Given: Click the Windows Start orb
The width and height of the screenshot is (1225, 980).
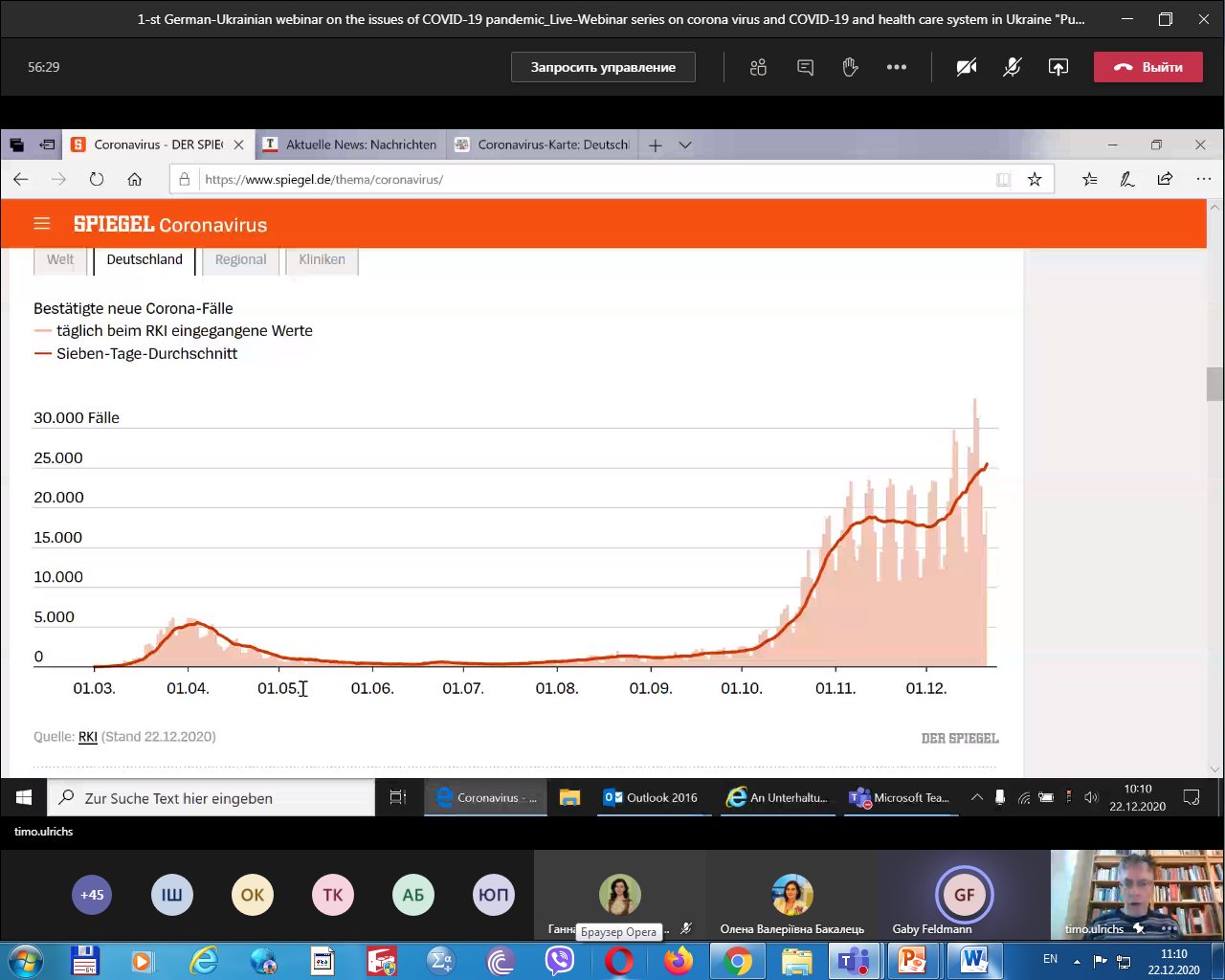Looking at the screenshot, I should point(25,960).
